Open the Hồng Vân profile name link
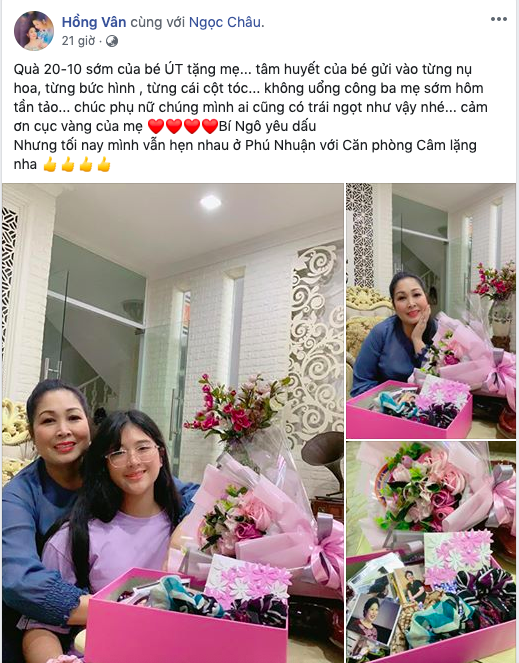519x663 pixels. click(x=94, y=22)
